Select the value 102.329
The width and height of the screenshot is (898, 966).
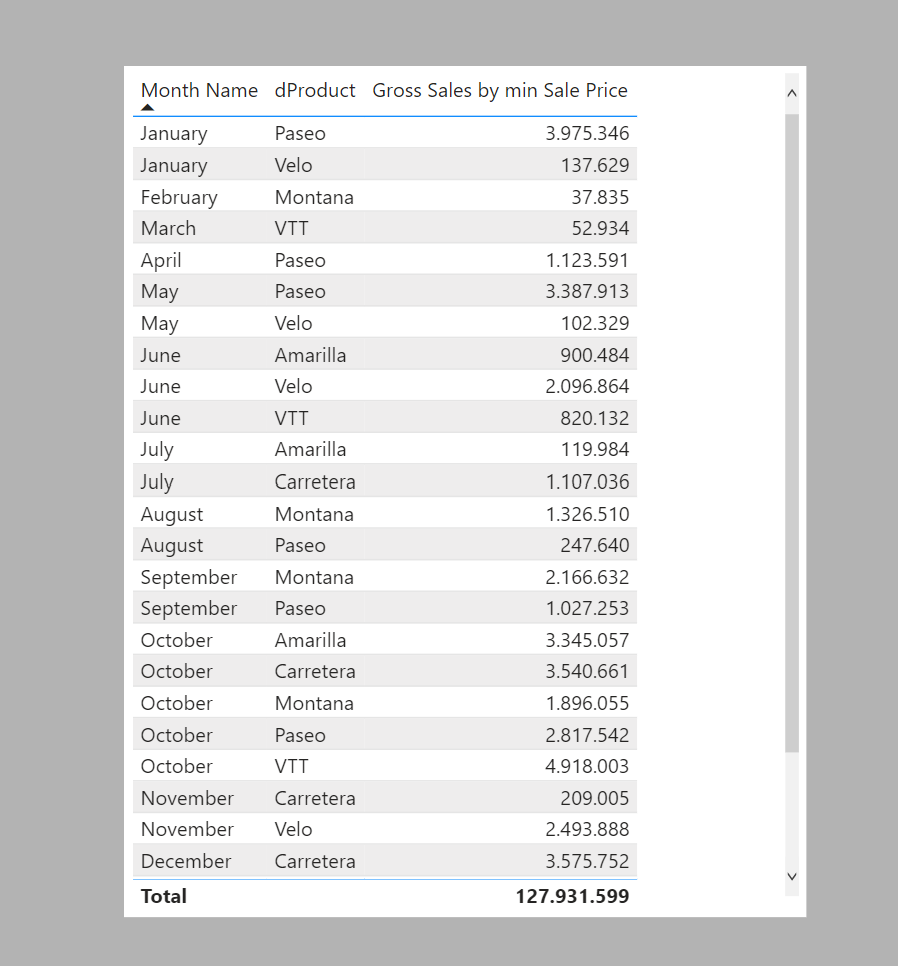tap(595, 323)
